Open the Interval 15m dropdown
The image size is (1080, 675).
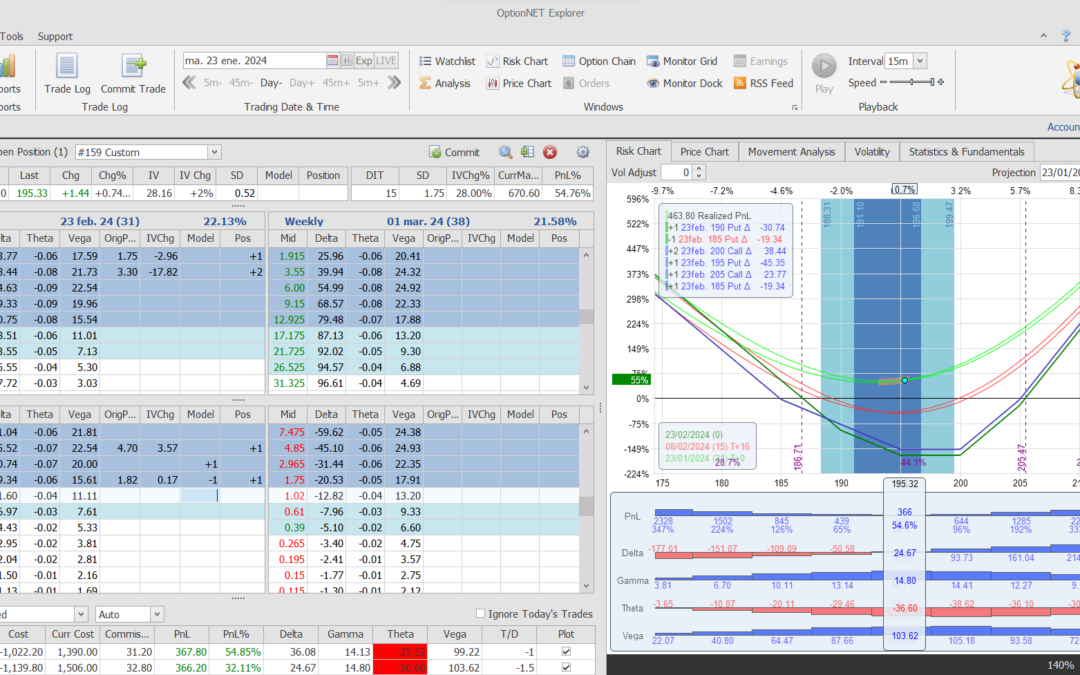point(919,61)
